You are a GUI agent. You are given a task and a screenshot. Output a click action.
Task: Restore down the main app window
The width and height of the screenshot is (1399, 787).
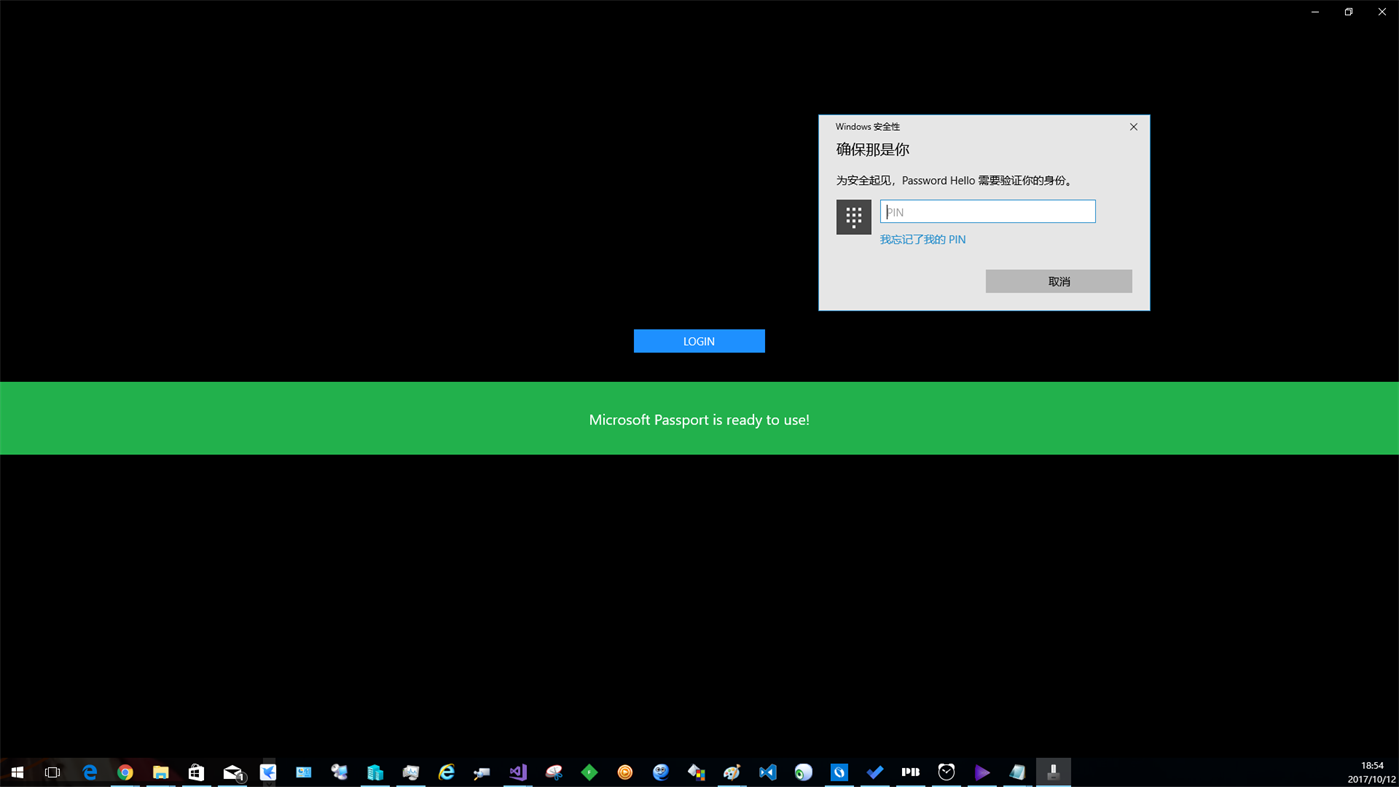(1348, 12)
